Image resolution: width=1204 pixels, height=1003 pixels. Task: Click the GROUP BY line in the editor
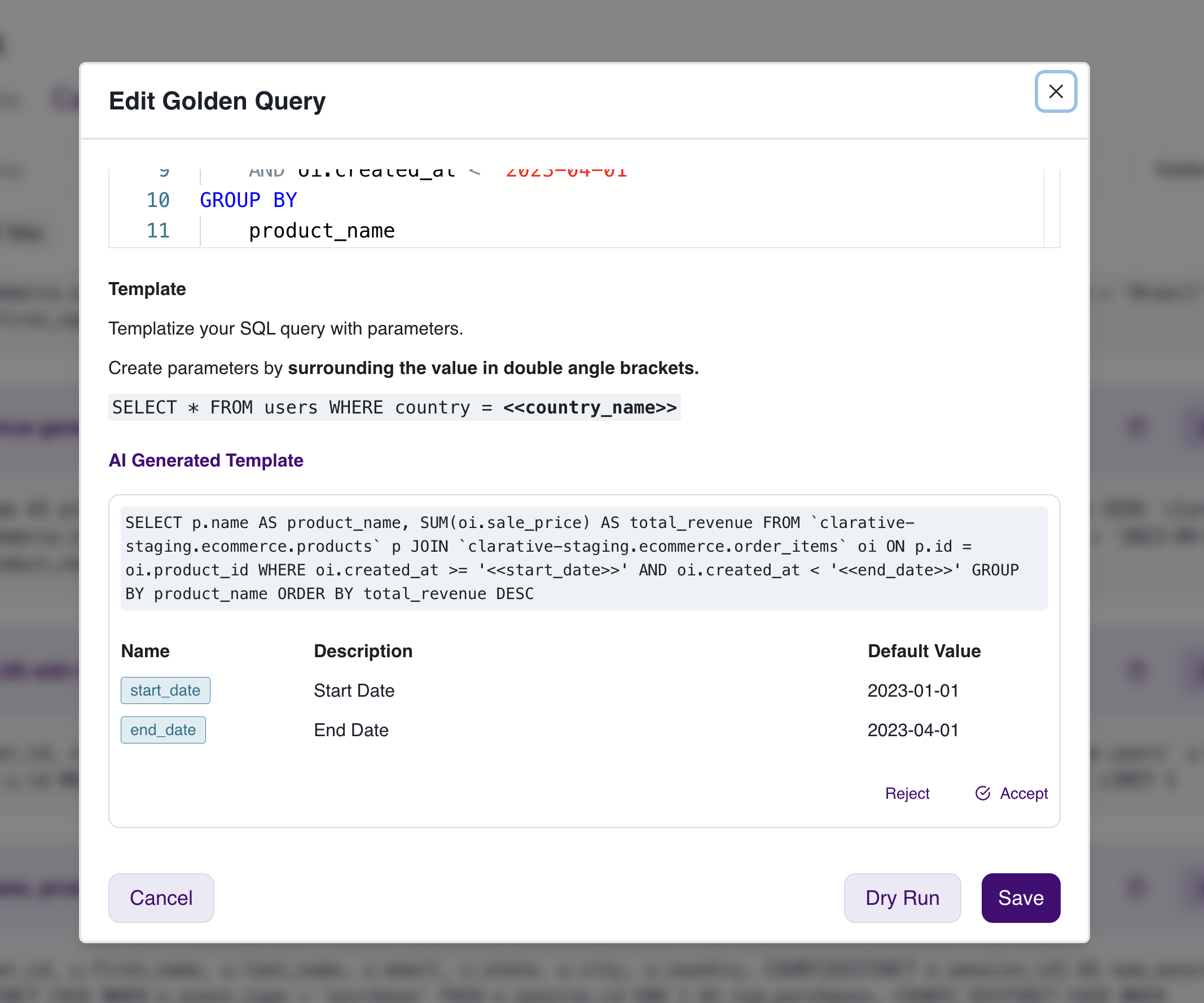tap(248, 200)
